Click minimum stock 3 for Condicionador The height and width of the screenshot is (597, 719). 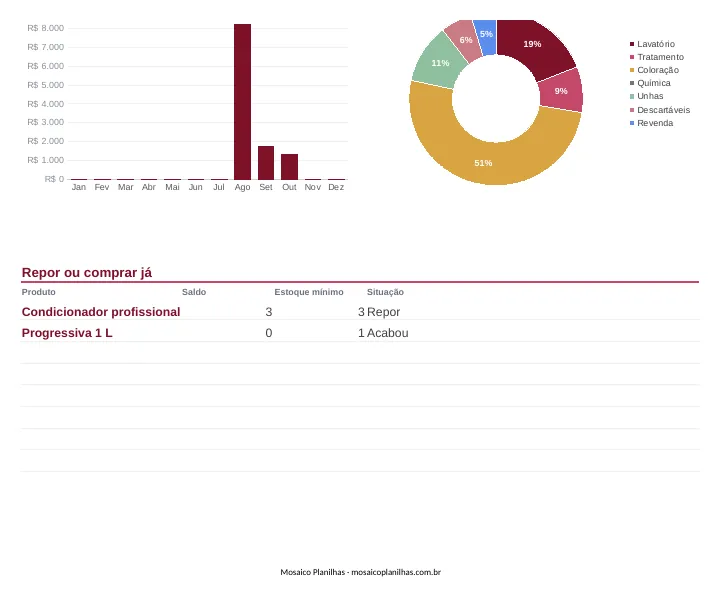pos(361,312)
